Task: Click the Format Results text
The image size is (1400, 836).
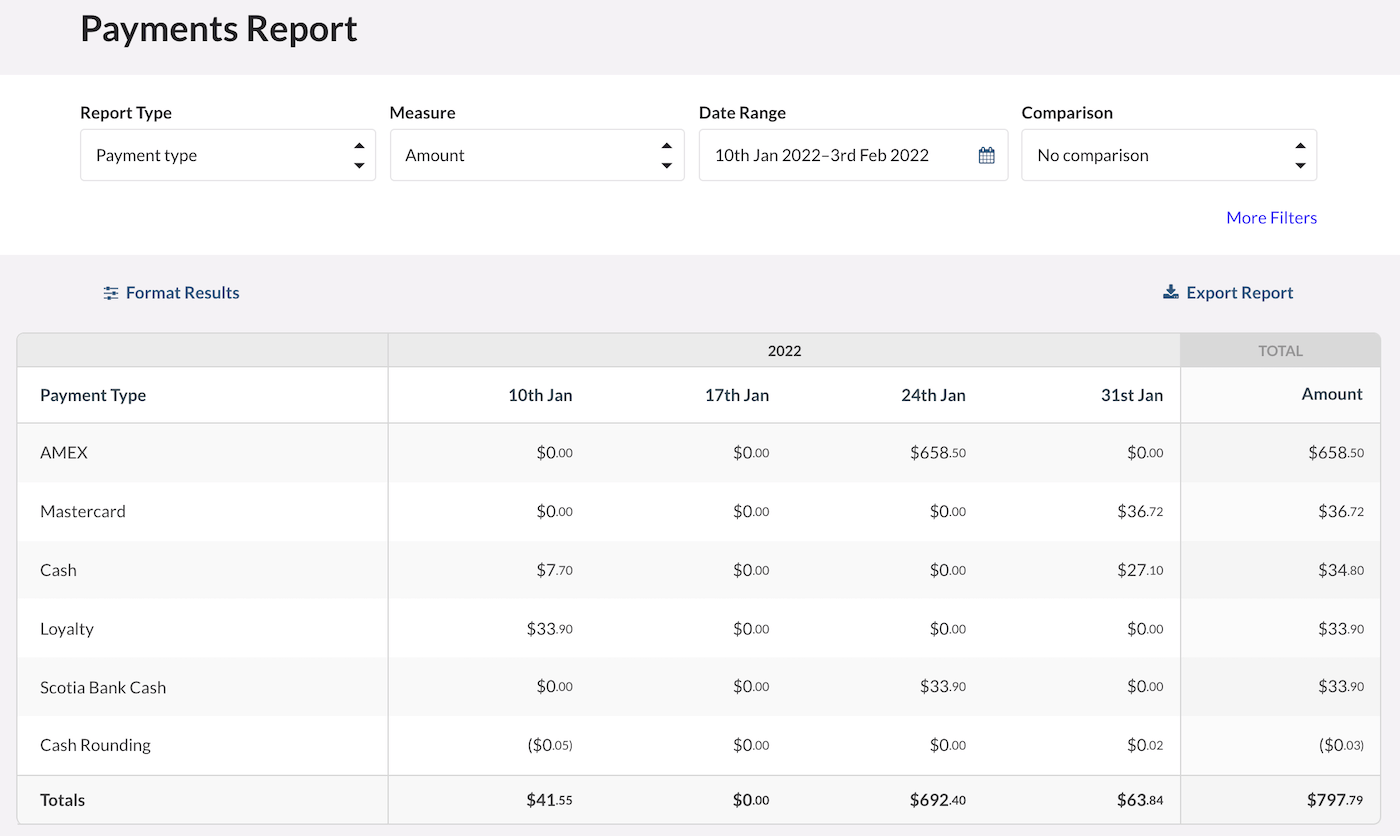Action: pos(183,293)
